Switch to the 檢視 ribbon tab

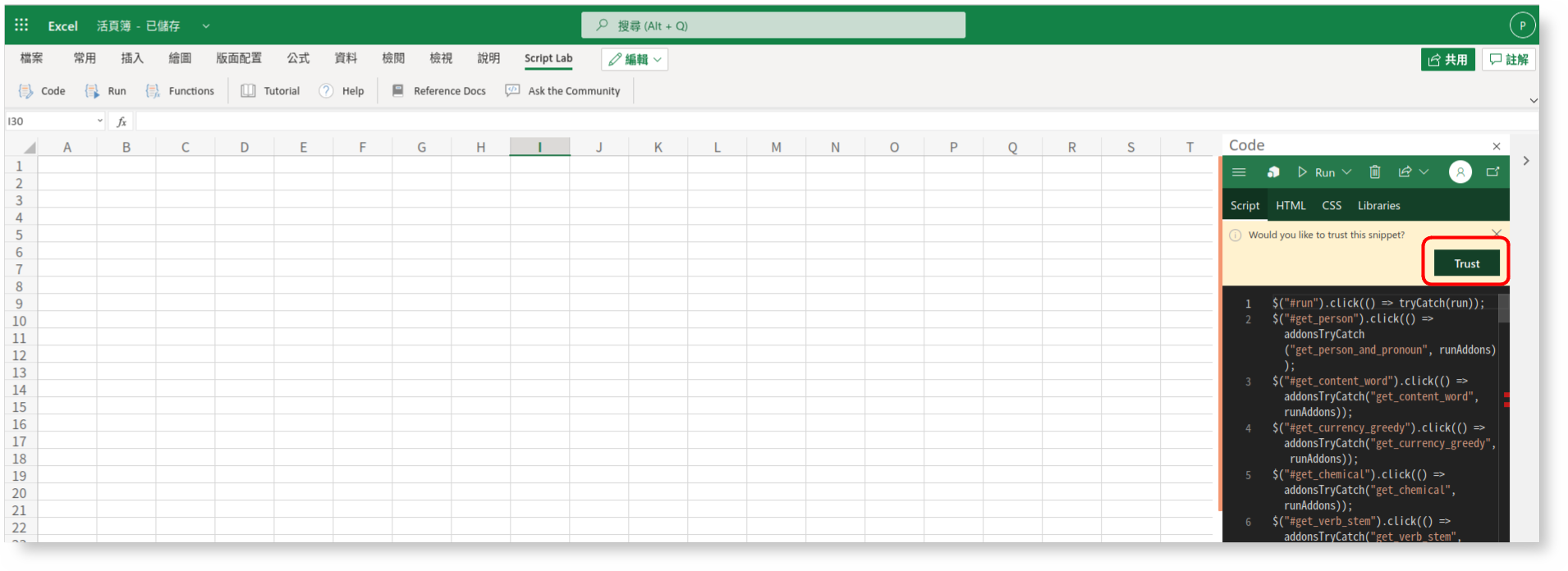coord(441,58)
